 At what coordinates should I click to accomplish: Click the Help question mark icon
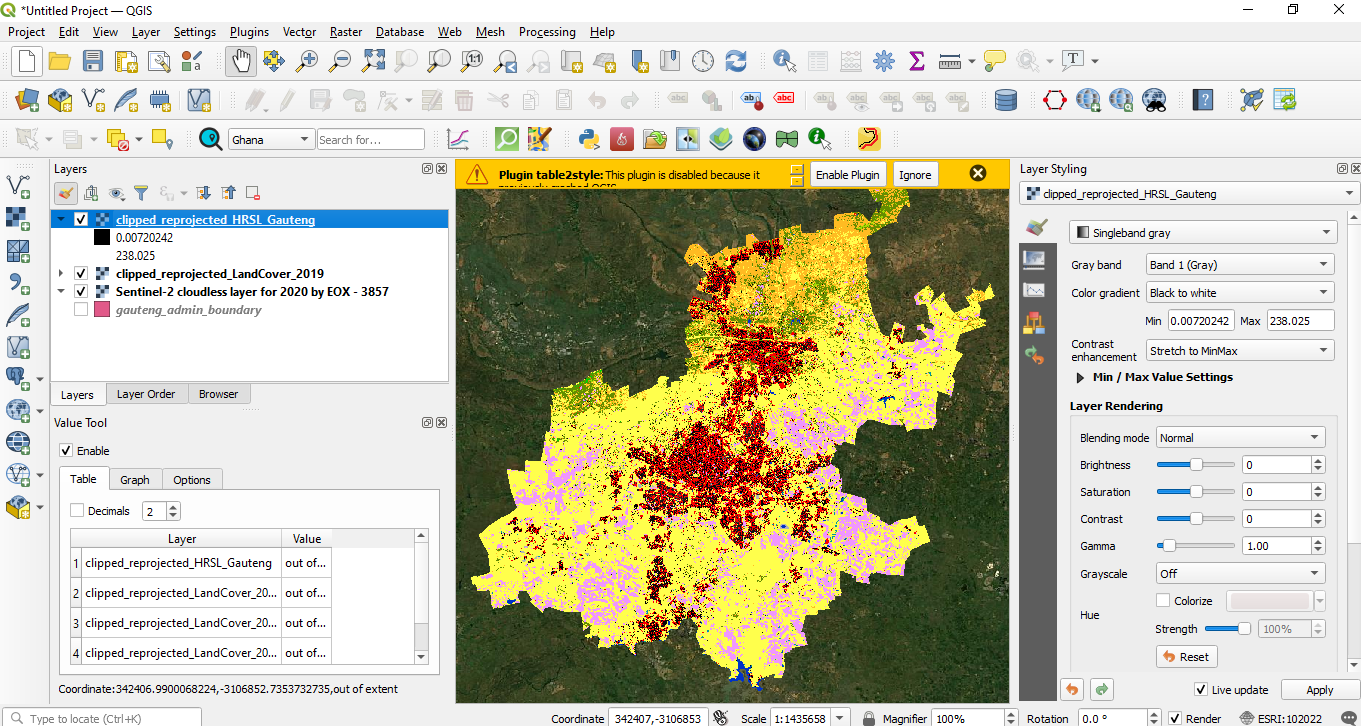(1204, 100)
